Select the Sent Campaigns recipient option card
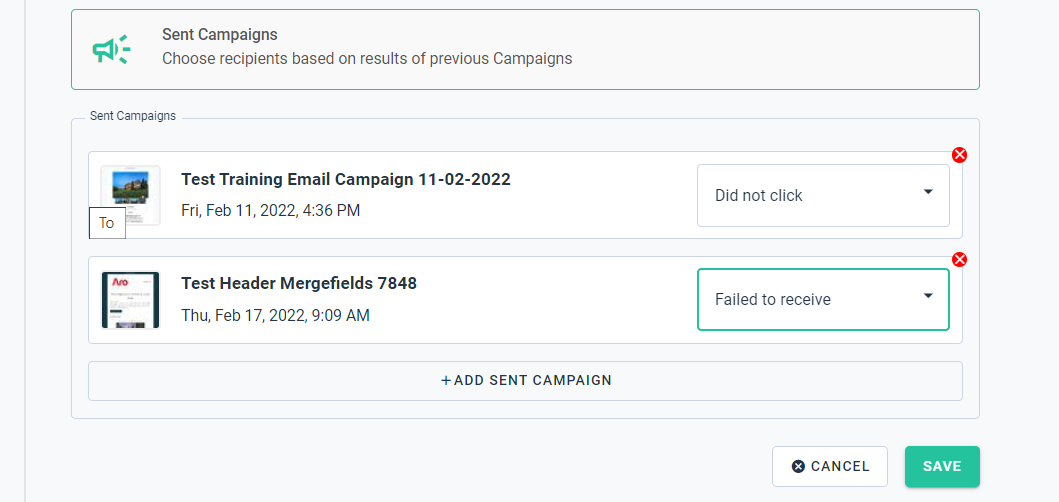Viewport: 1059px width, 502px height. 525,49
